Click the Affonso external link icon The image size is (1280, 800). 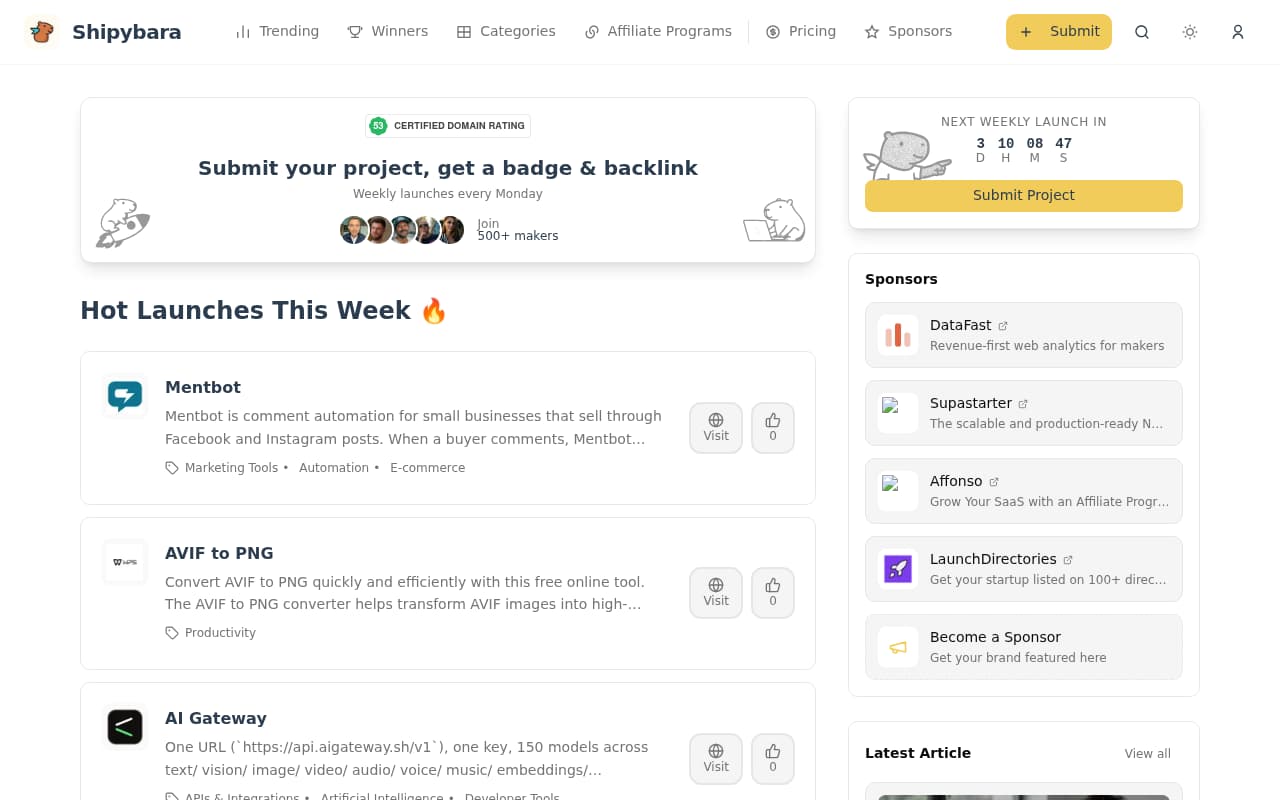tap(994, 482)
